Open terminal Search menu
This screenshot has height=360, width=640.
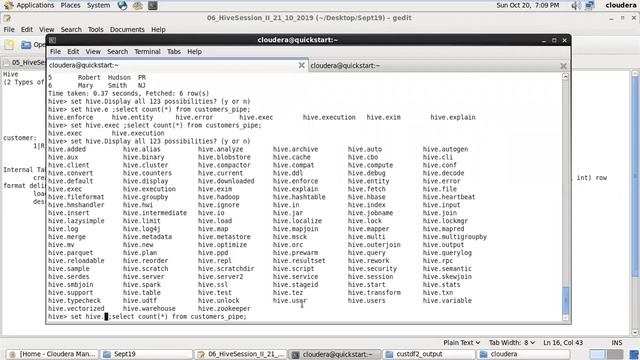point(118,51)
